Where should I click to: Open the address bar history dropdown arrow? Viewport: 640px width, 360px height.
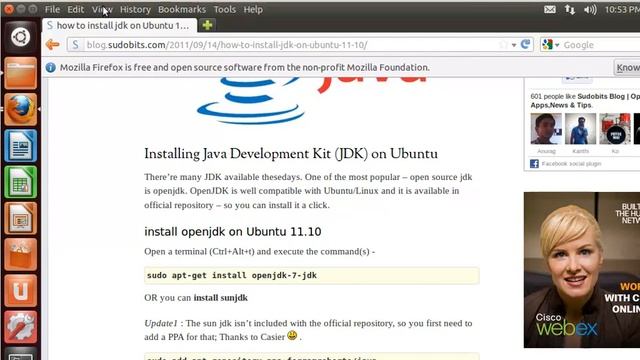[x=514, y=45]
